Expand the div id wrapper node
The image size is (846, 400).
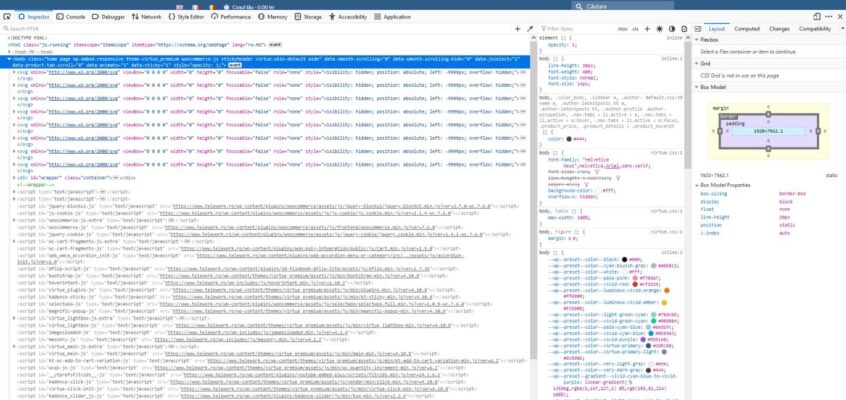click(14, 177)
